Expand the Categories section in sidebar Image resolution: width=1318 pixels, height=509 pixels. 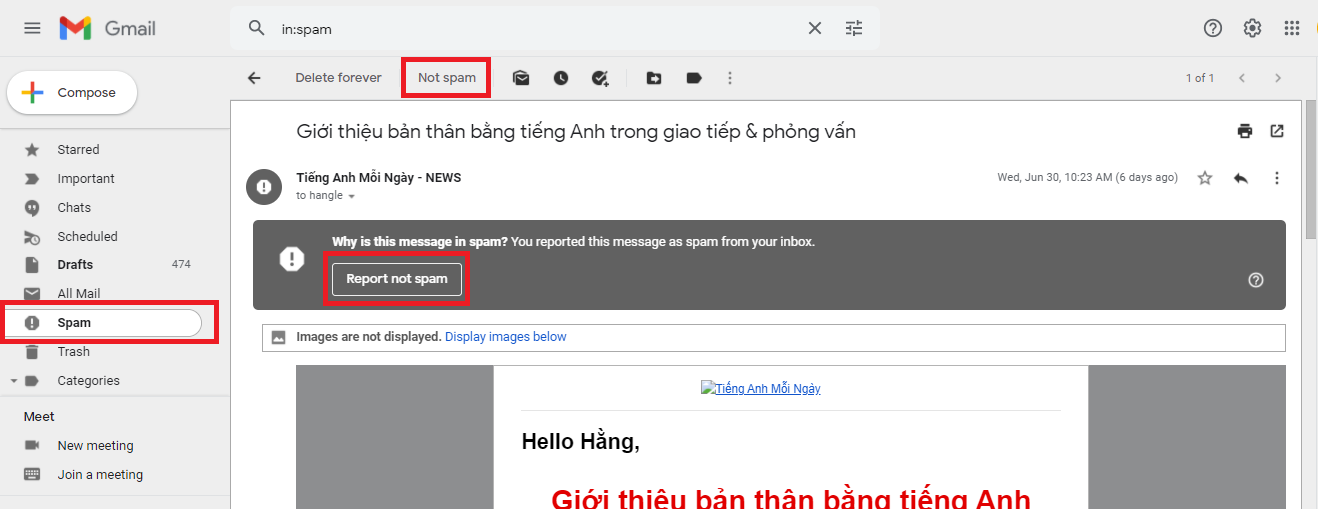click(14, 381)
